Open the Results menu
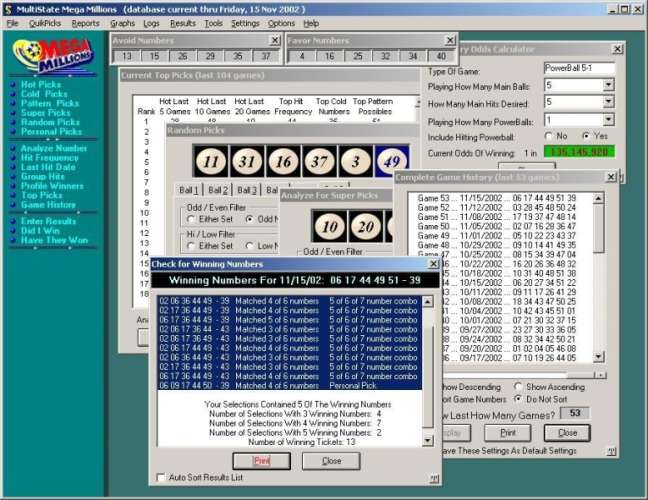Viewport: 648px width, 500px height. (x=183, y=24)
